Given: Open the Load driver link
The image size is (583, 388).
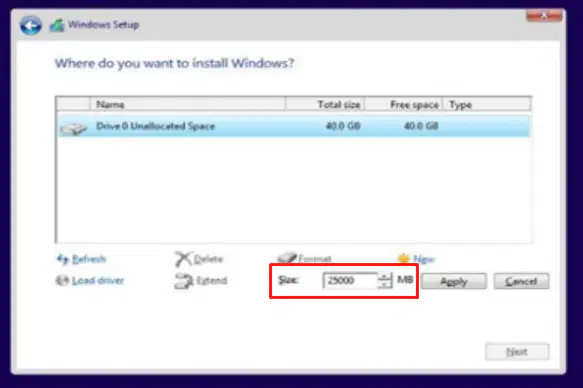Looking at the screenshot, I should pos(98,281).
